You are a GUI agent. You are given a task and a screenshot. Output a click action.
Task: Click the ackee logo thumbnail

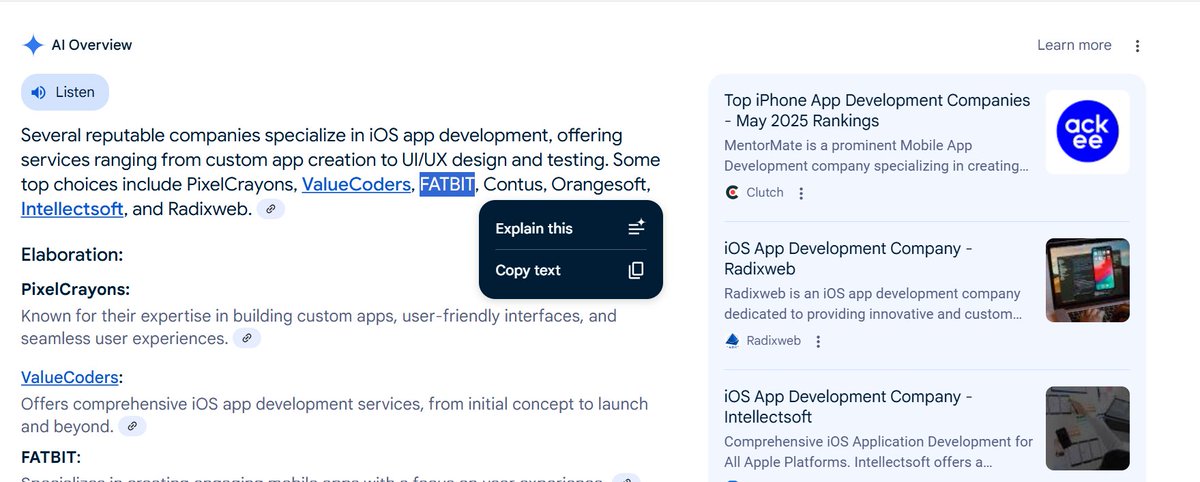pyautogui.click(x=1088, y=132)
